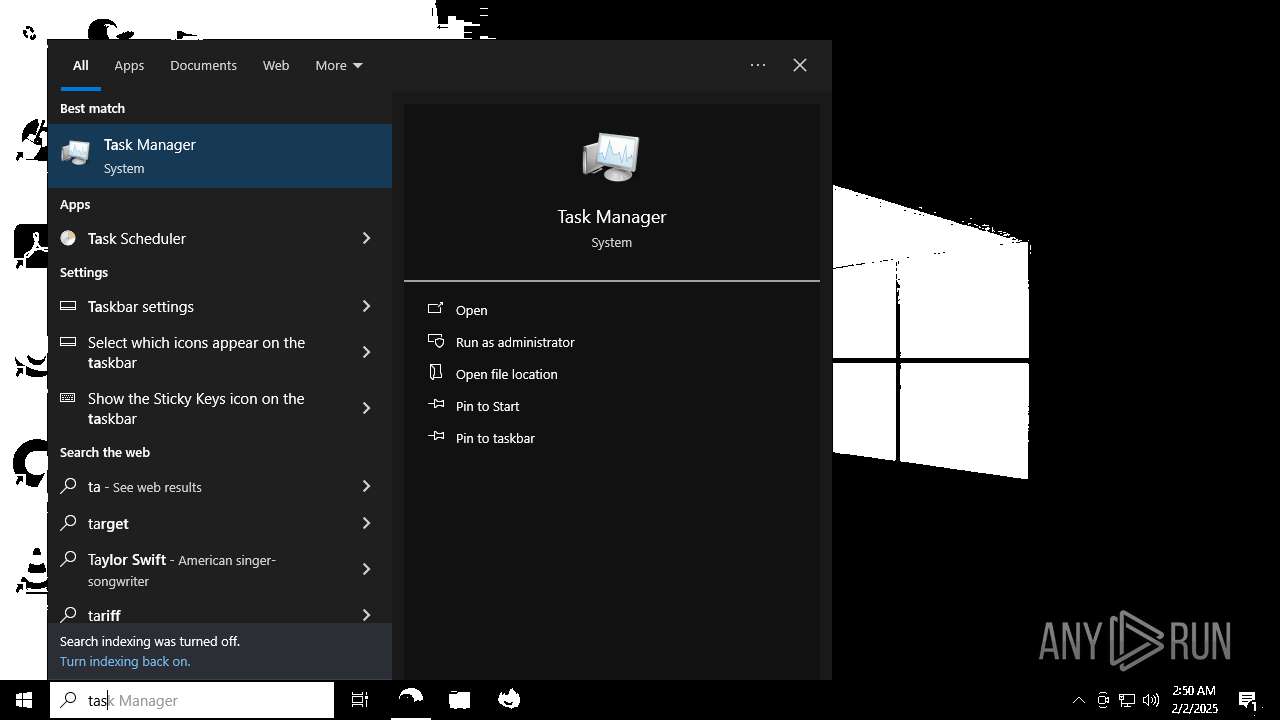Screen dimensions: 1280x720
Task: Expand arrow next to 'tariff' suggestion
Action: (366, 615)
